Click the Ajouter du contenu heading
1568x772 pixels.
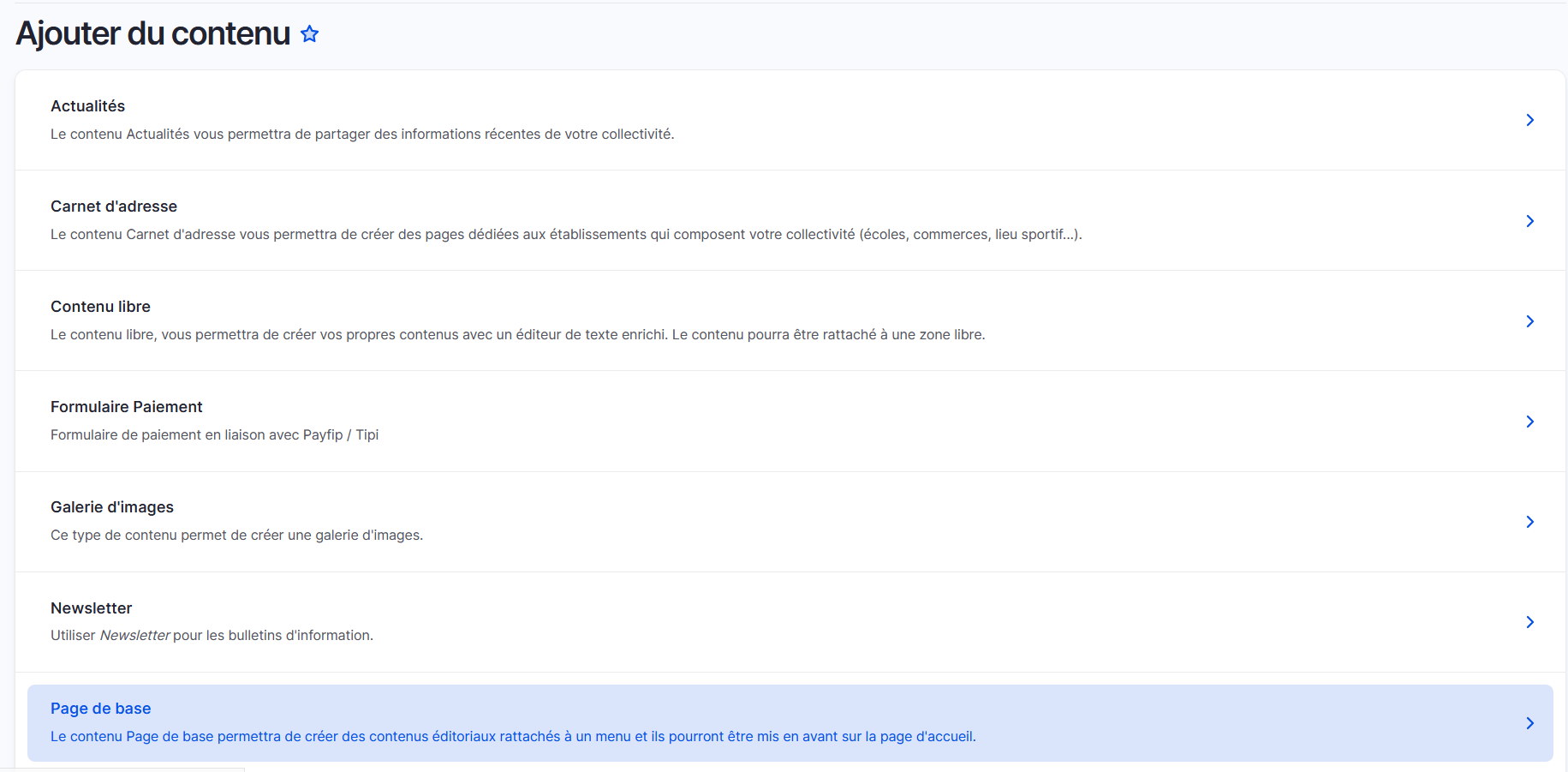[x=153, y=34]
